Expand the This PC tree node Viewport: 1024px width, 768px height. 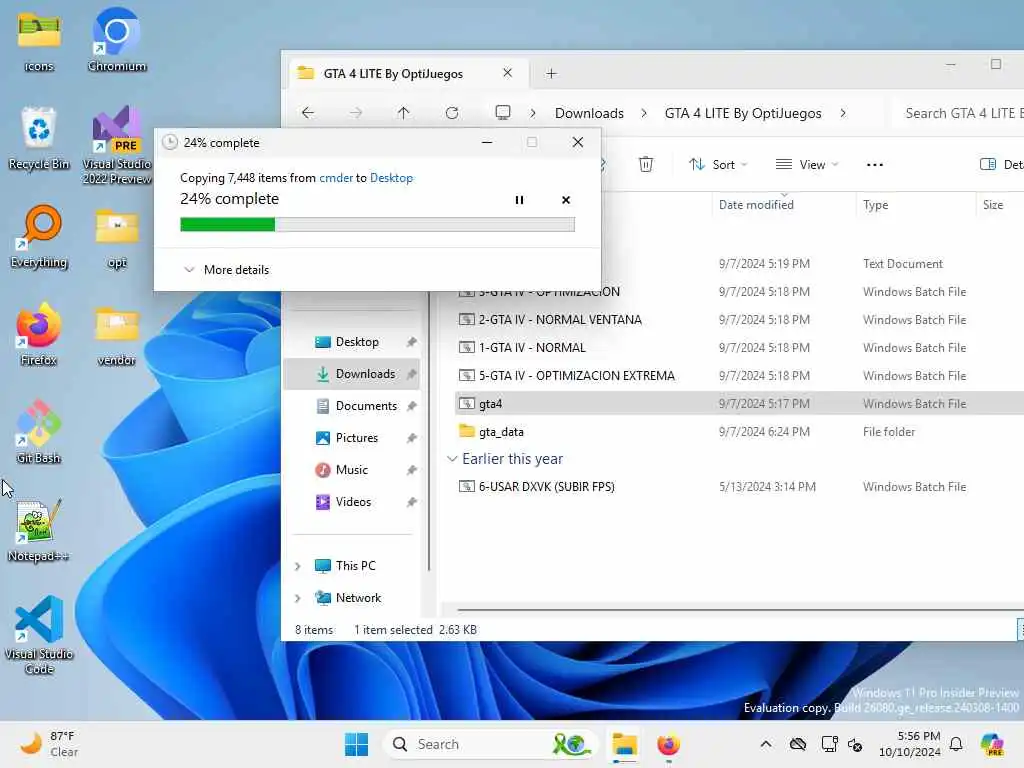tap(298, 566)
